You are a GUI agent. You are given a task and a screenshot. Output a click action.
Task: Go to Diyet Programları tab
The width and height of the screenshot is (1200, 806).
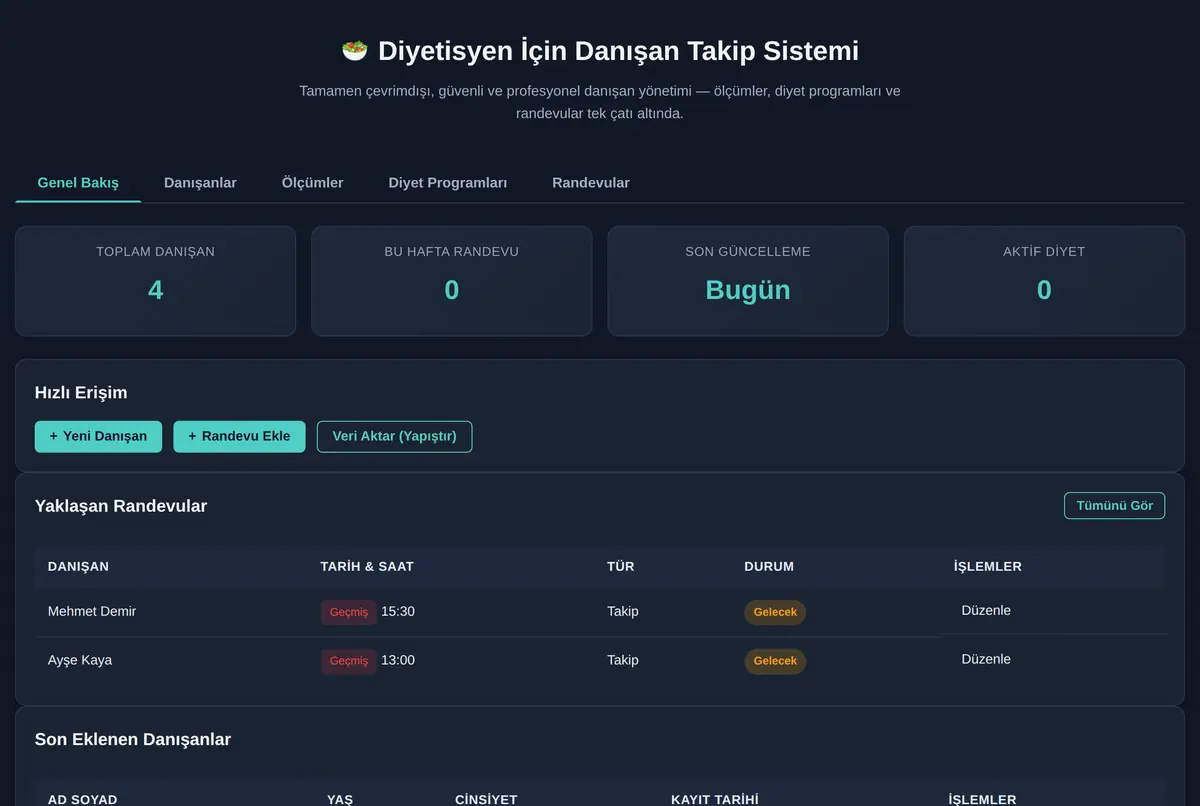tap(448, 183)
